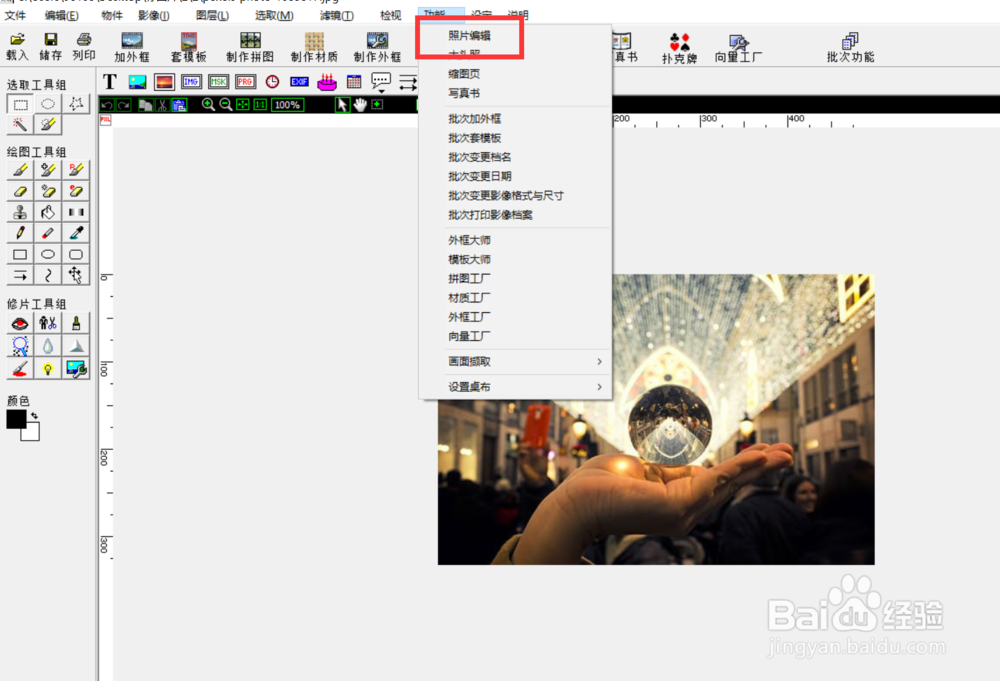This screenshot has height=681, width=1000.
Task: Select the plain eraser tool
Action: [20, 191]
